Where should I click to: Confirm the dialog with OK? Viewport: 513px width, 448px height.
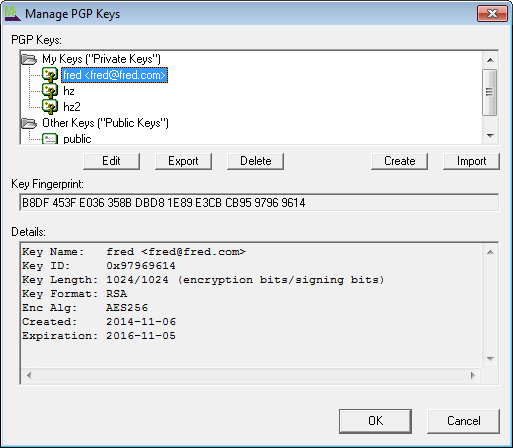click(375, 421)
